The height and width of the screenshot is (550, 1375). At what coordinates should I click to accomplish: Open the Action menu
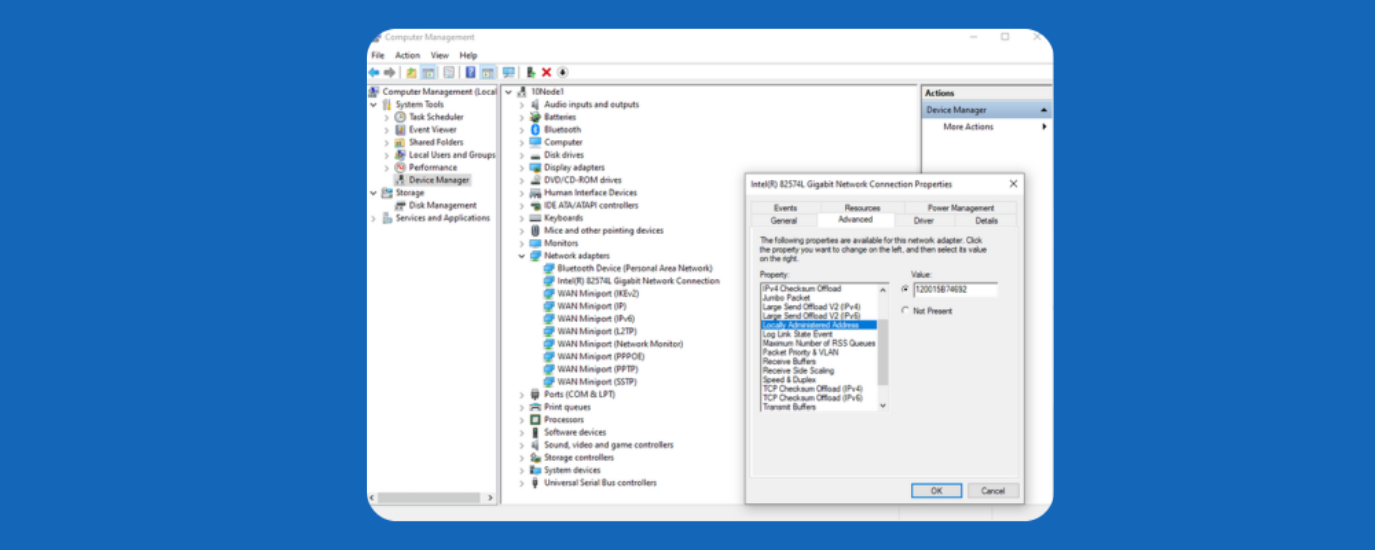click(408, 55)
